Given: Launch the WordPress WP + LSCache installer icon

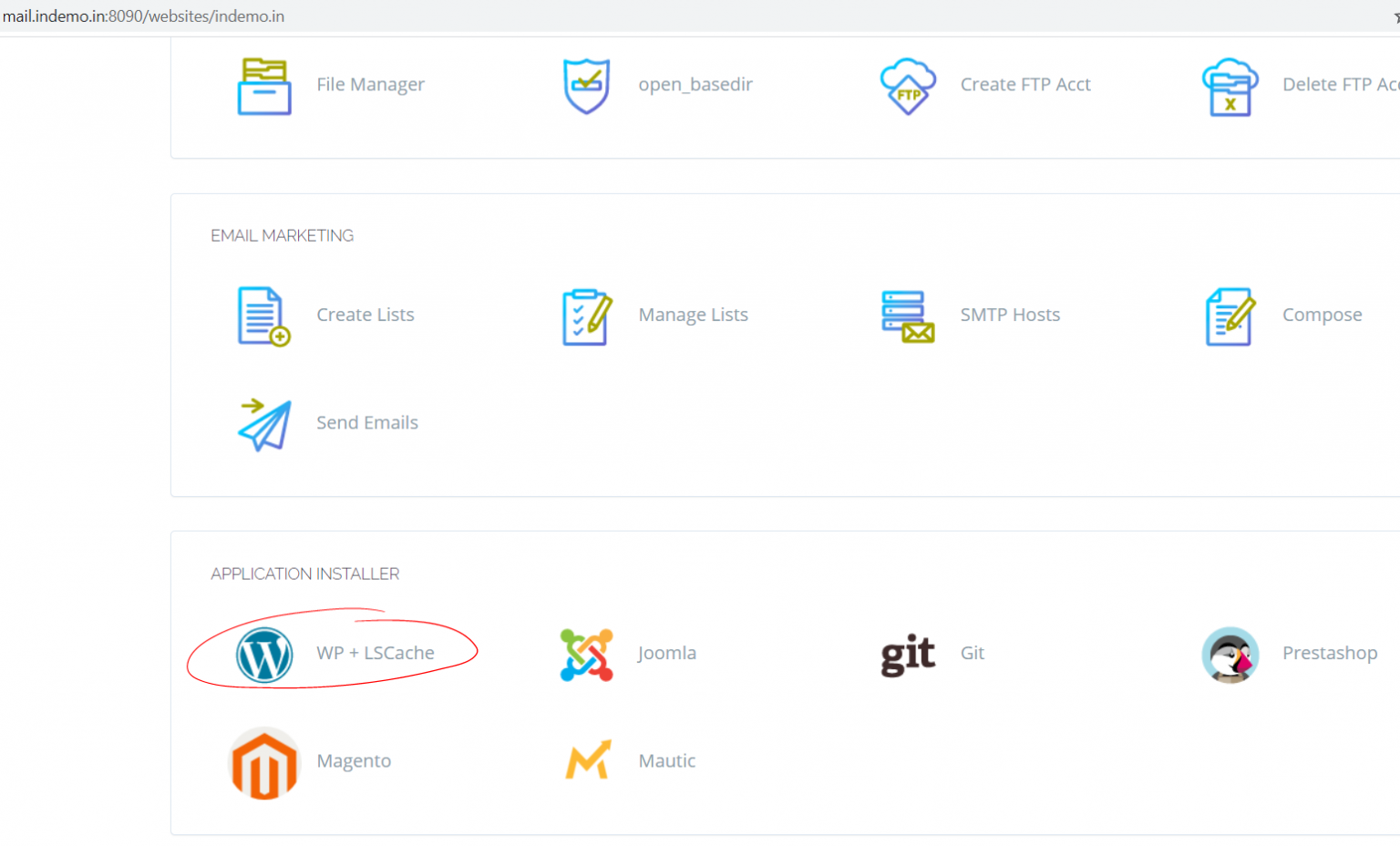Looking at the screenshot, I should (264, 655).
